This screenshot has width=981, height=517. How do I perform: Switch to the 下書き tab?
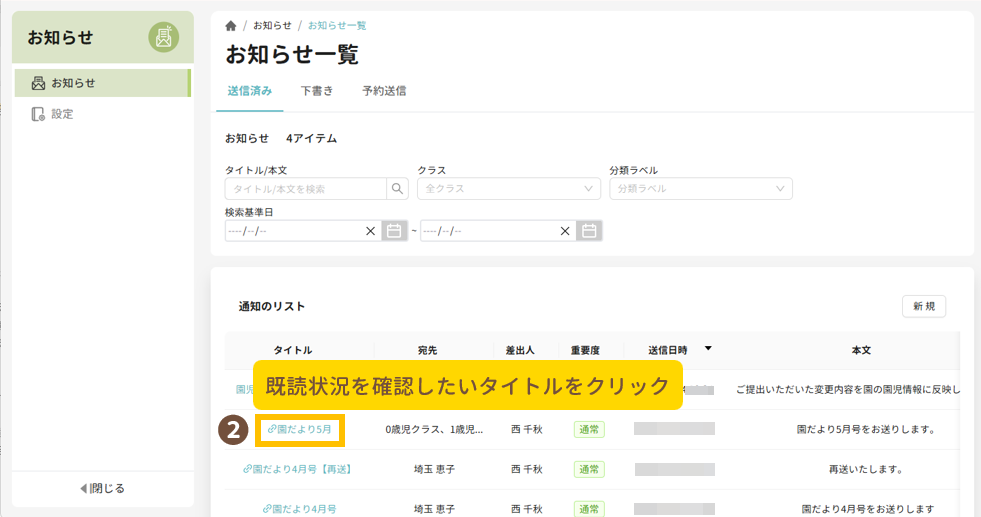(317, 91)
